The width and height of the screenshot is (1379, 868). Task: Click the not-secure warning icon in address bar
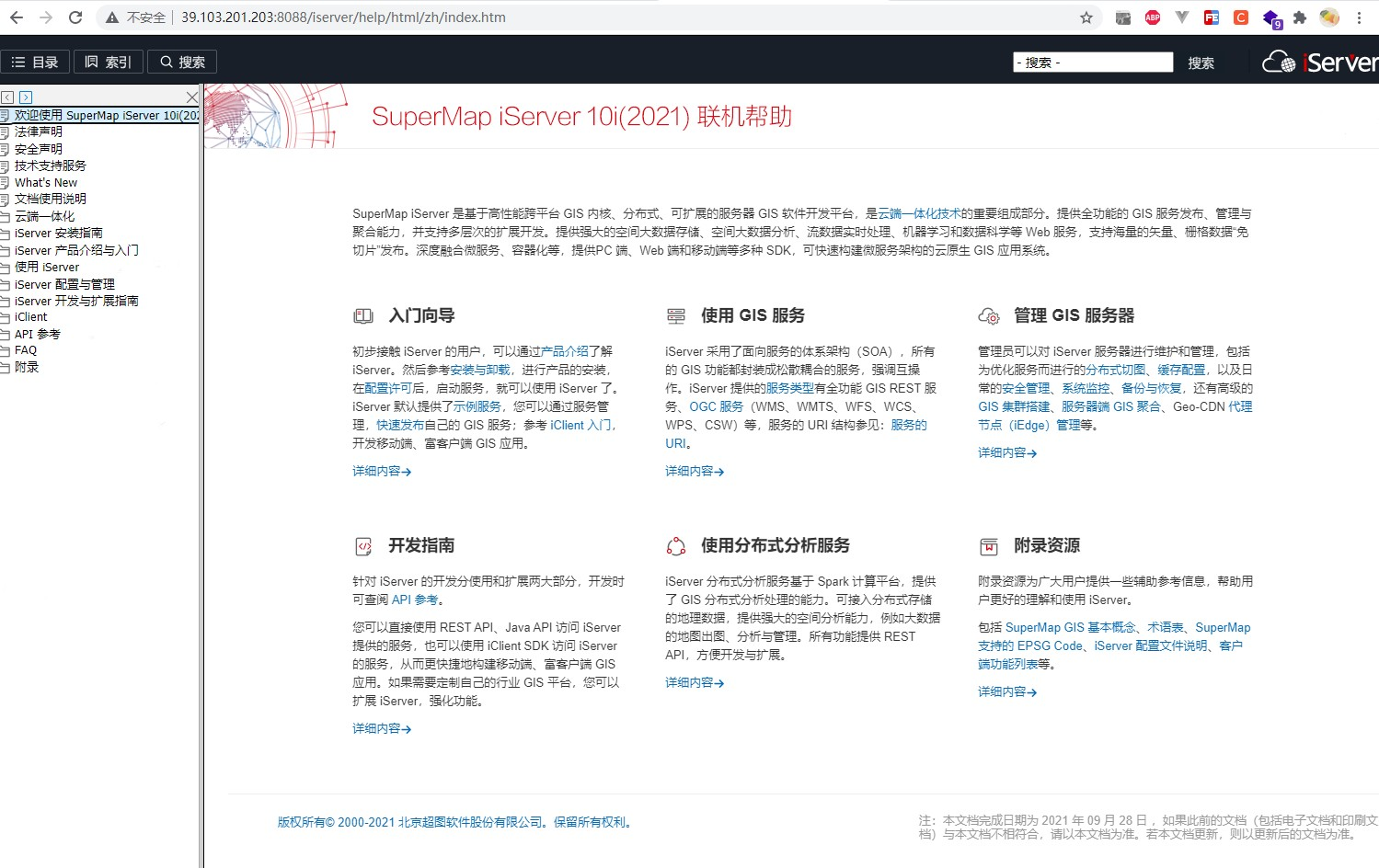coord(112,17)
